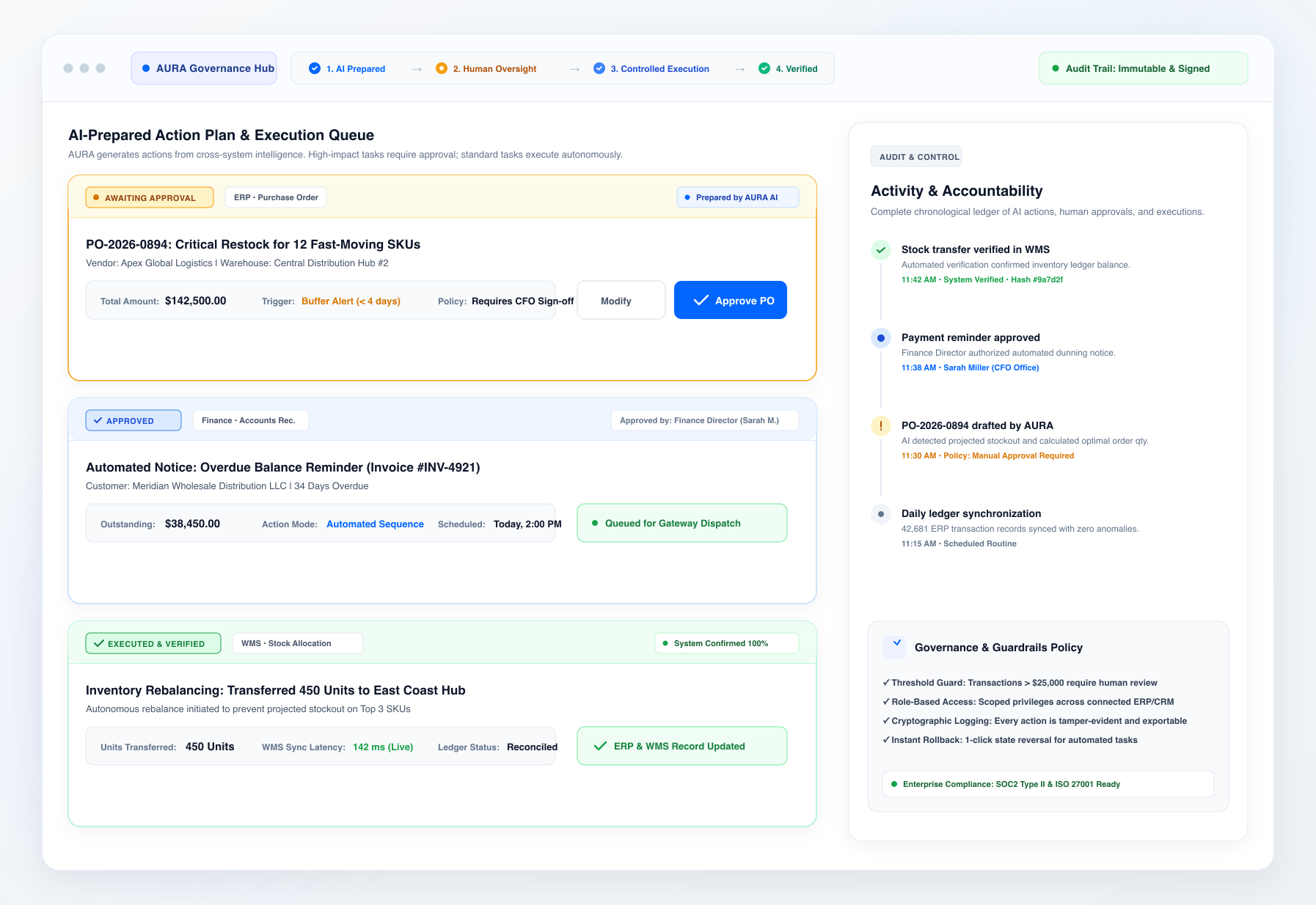Click the Finance · Accounts Rec. tag
1316x905 pixels.
(x=251, y=420)
